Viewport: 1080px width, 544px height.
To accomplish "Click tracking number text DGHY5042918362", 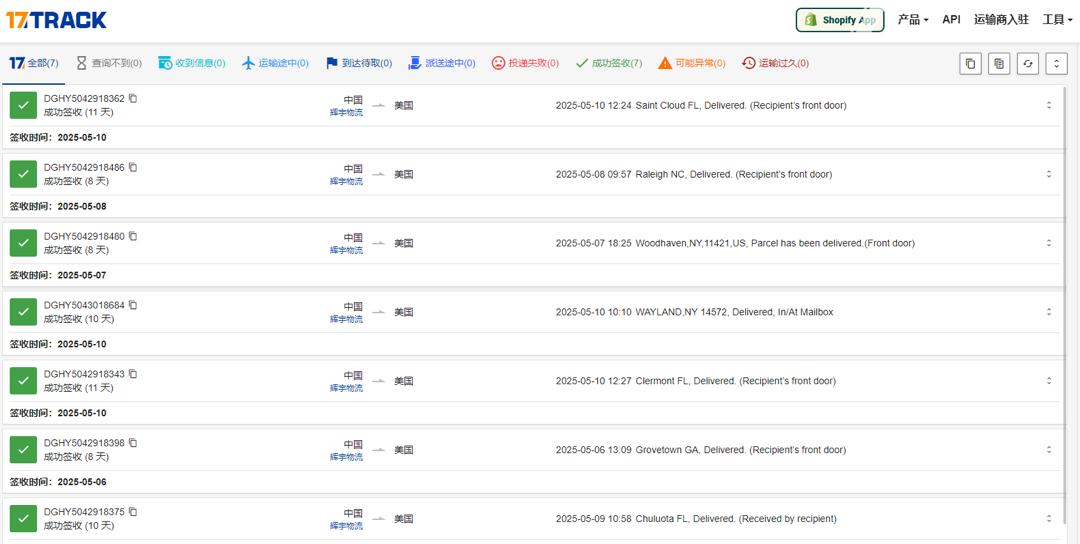I will (84, 98).
